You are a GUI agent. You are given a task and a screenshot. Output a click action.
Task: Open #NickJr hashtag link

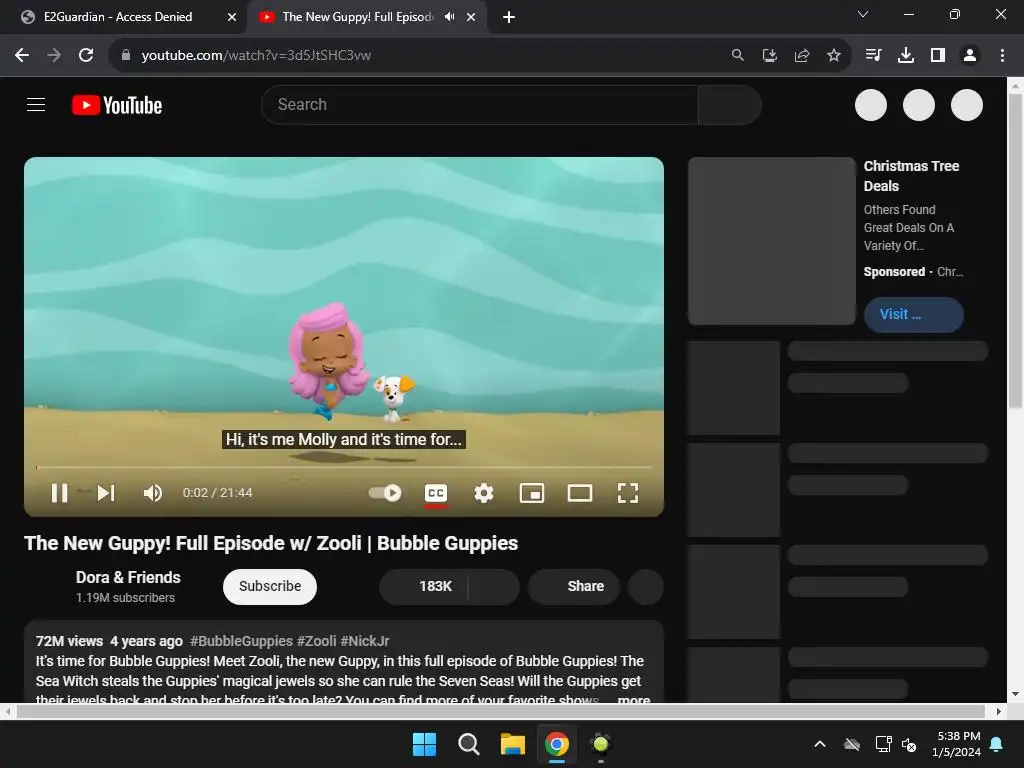(365, 641)
